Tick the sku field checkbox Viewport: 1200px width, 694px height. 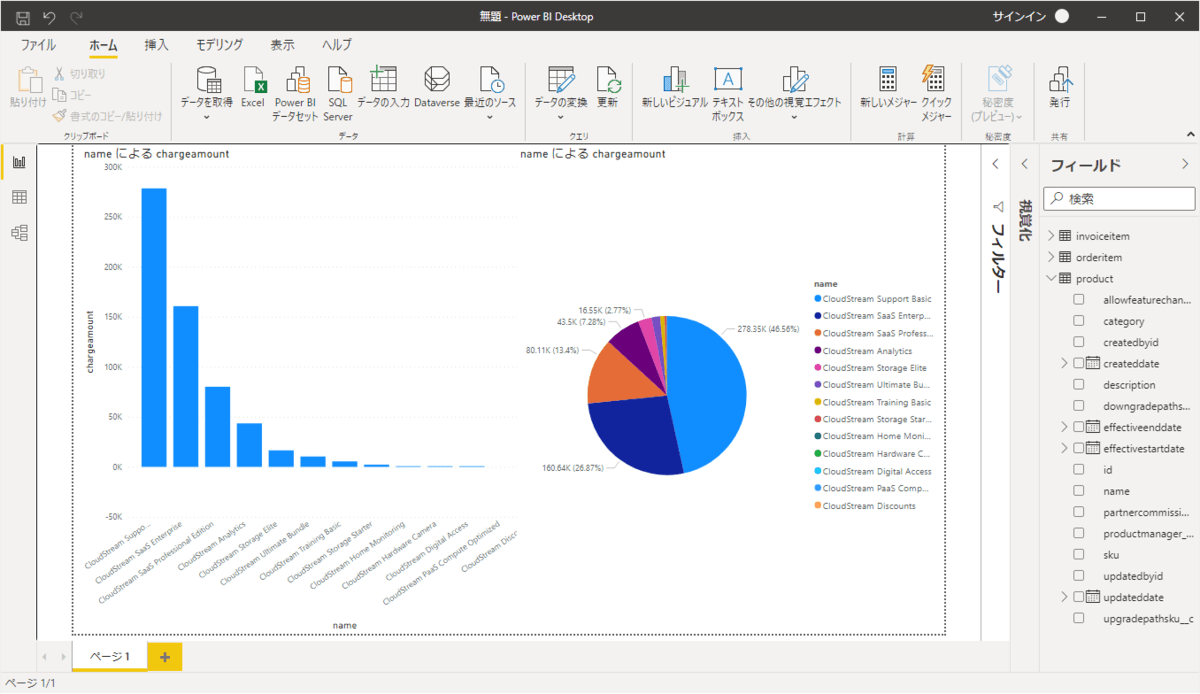click(x=1079, y=554)
